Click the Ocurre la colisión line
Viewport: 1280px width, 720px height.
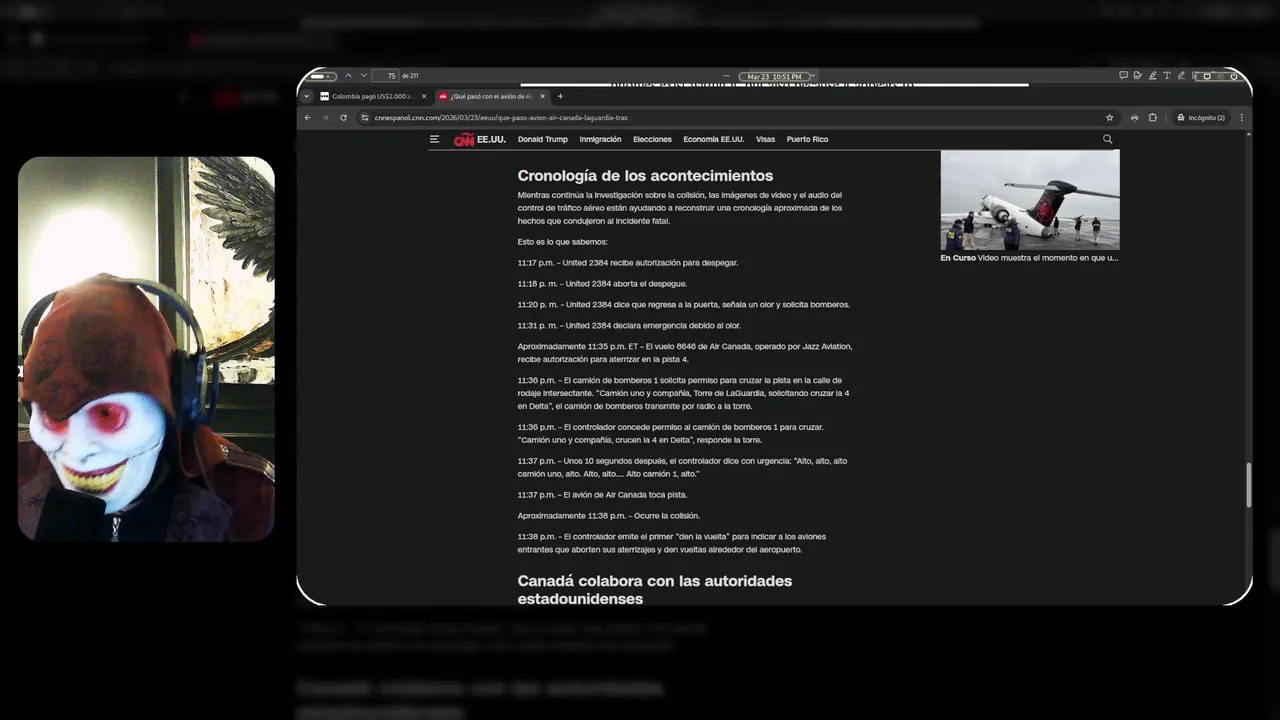tap(608, 516)
